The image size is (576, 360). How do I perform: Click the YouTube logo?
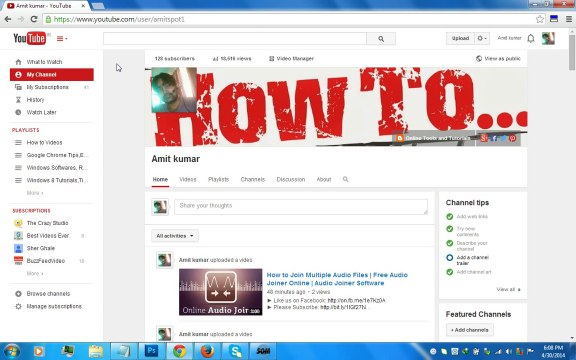point(29,38)
